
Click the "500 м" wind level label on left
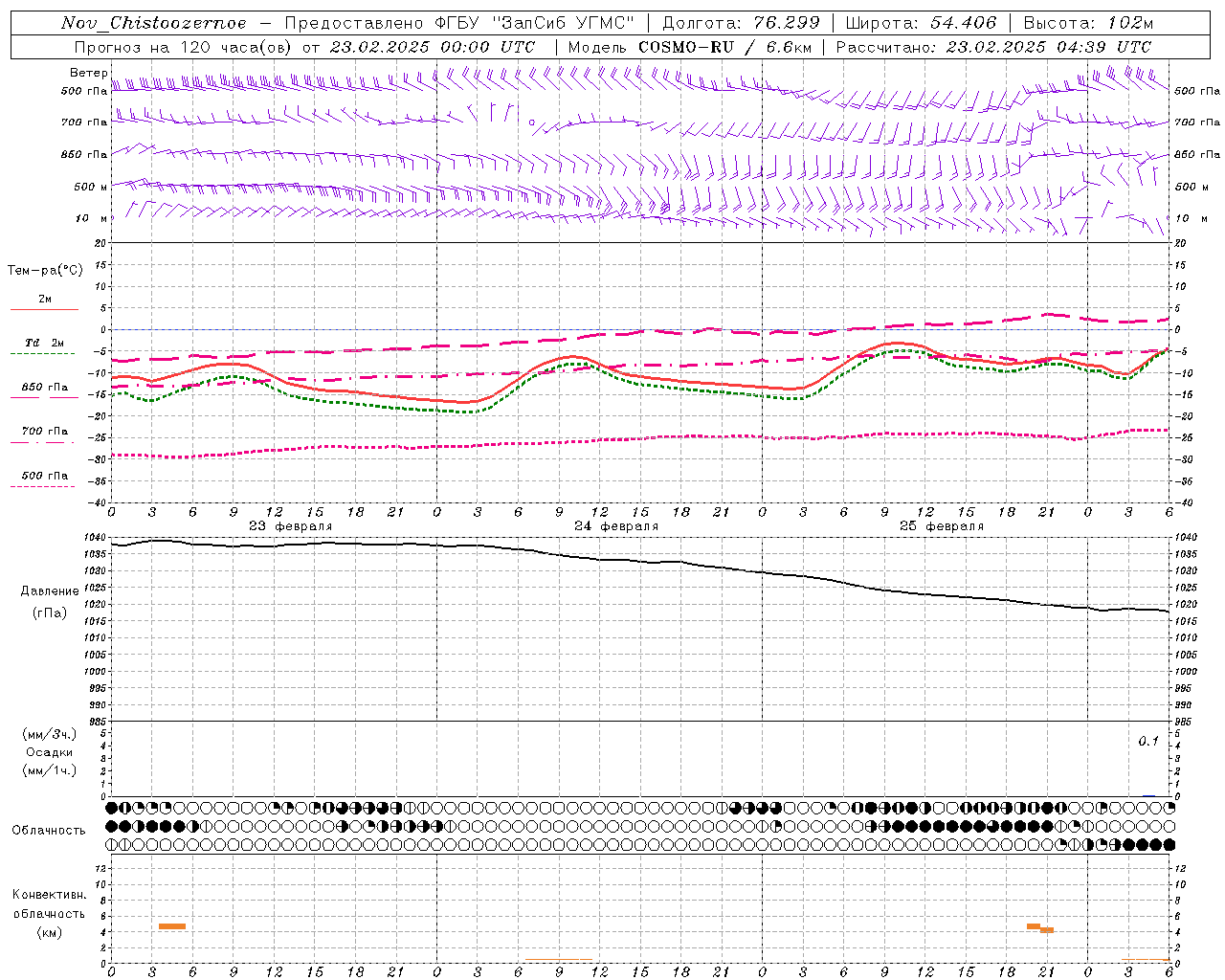click(91, 187)
